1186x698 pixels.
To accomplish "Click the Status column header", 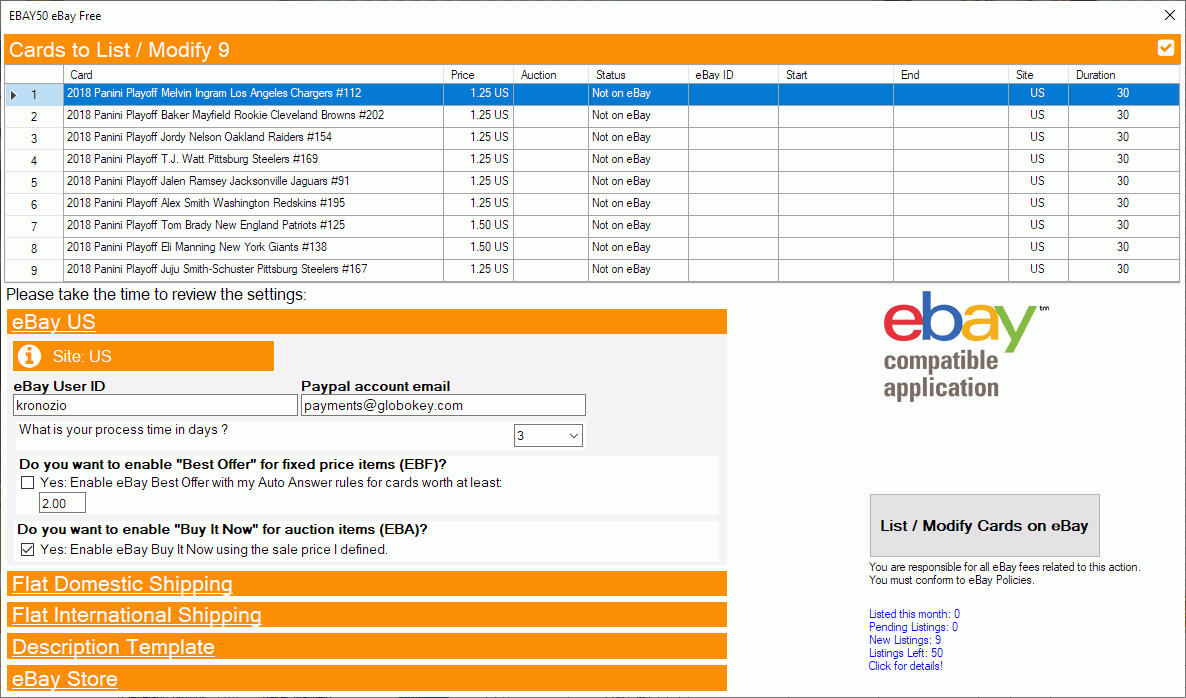I will point(638,75).
